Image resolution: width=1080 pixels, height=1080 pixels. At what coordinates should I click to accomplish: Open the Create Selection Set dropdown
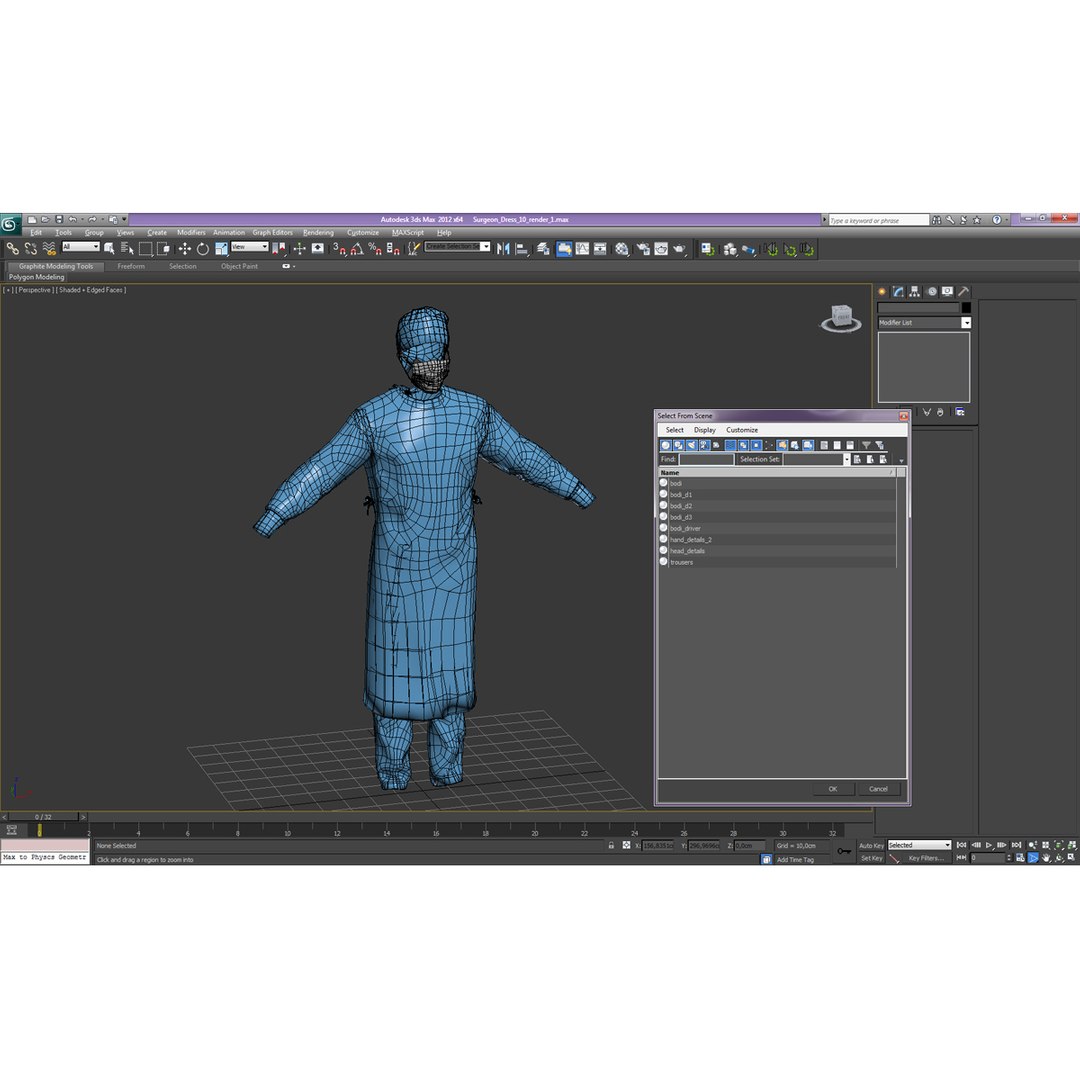pyautogui.click(x=486, y=247)
